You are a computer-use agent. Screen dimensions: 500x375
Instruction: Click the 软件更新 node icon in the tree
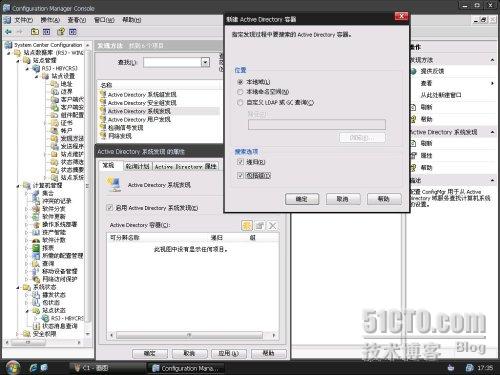pos(36,217)
